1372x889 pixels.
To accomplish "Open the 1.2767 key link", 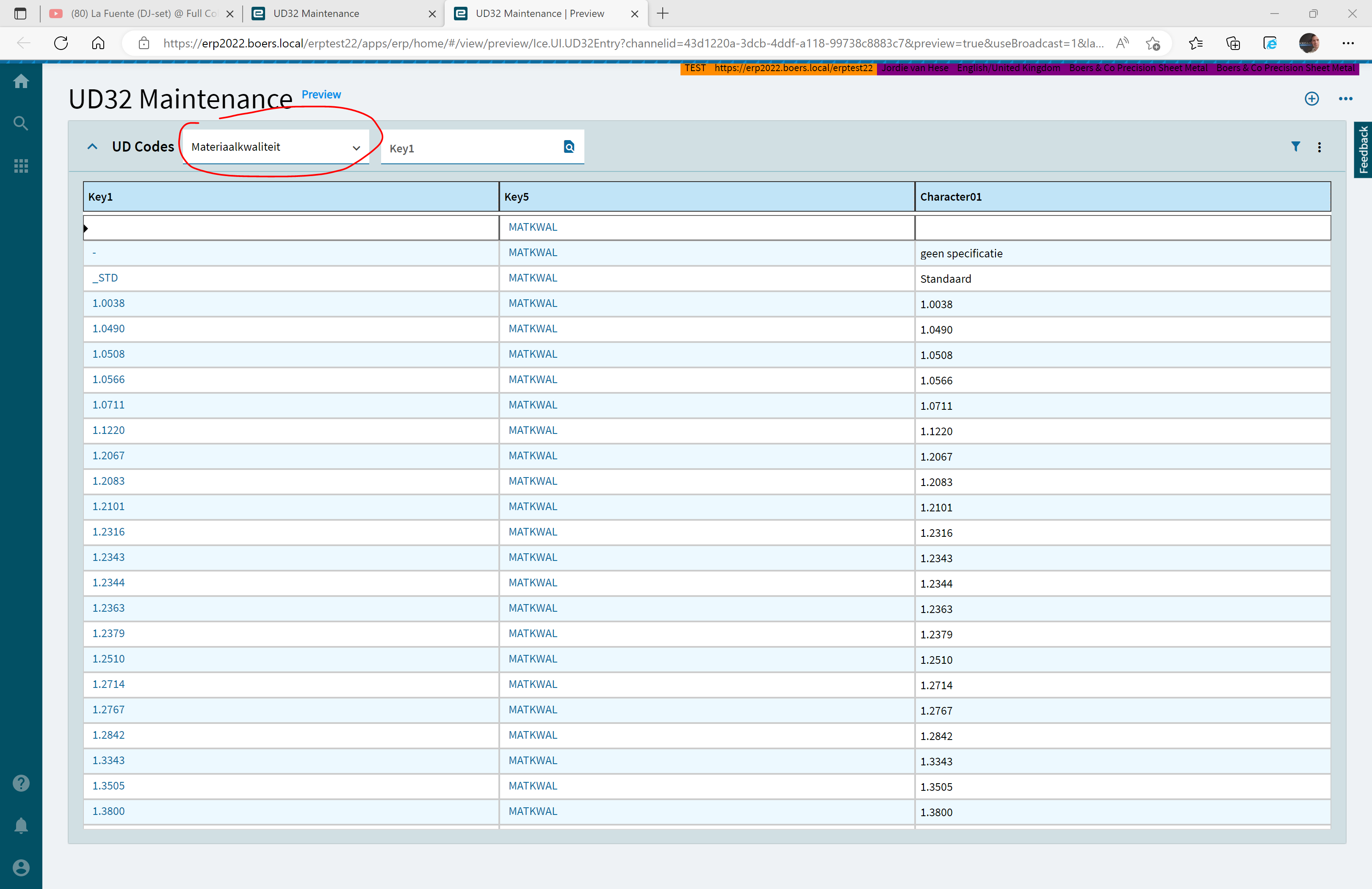I will pos(108,710).
